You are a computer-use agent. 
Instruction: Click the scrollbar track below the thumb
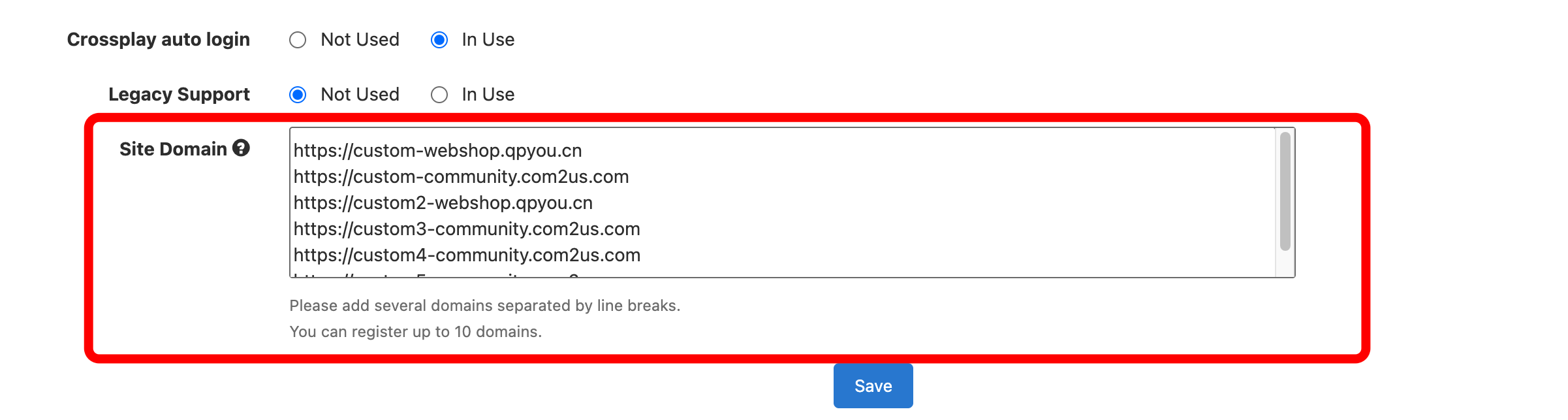(x=1285, y=264)
